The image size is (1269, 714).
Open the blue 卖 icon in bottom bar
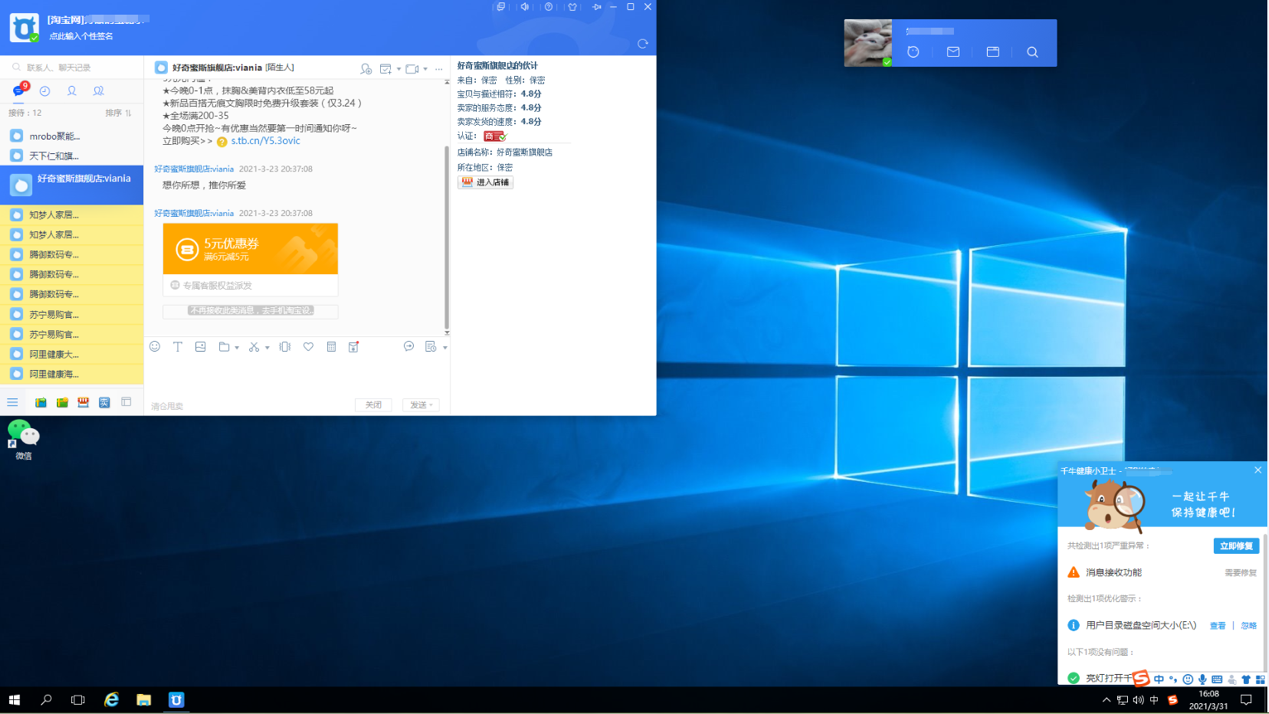(104, 402)
